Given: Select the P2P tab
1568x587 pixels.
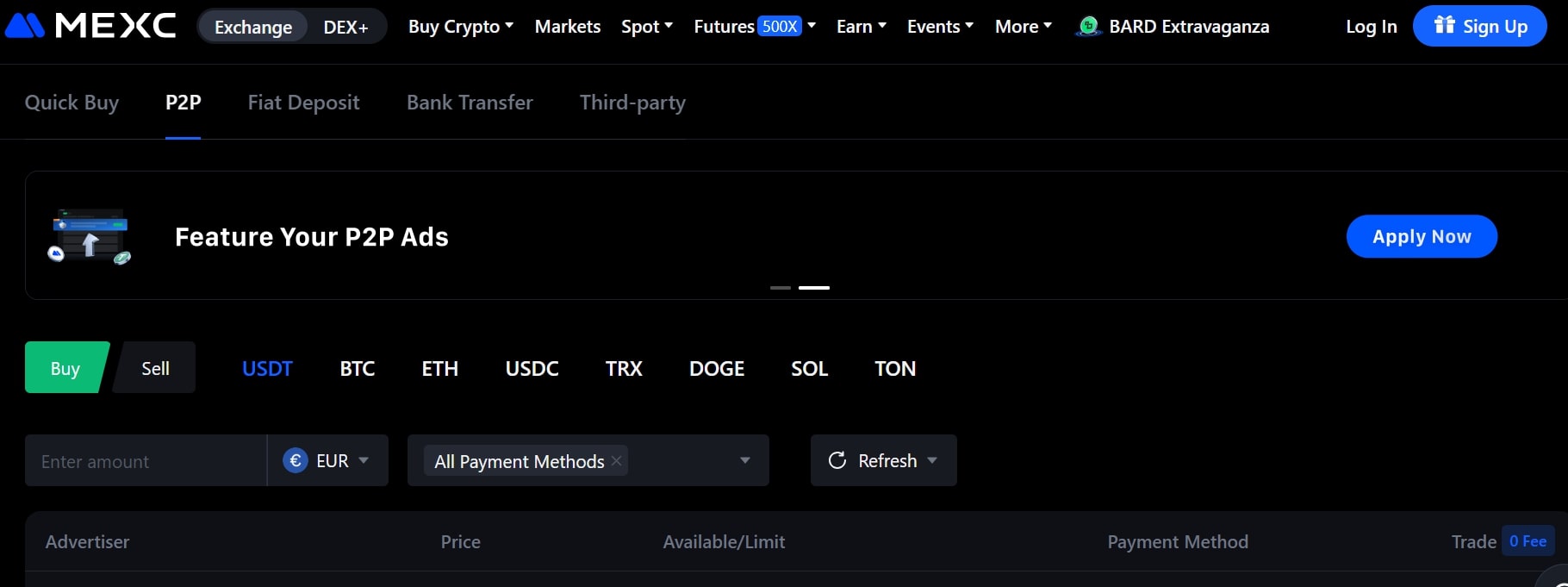Looking at the screenshot, I should 184,103.
